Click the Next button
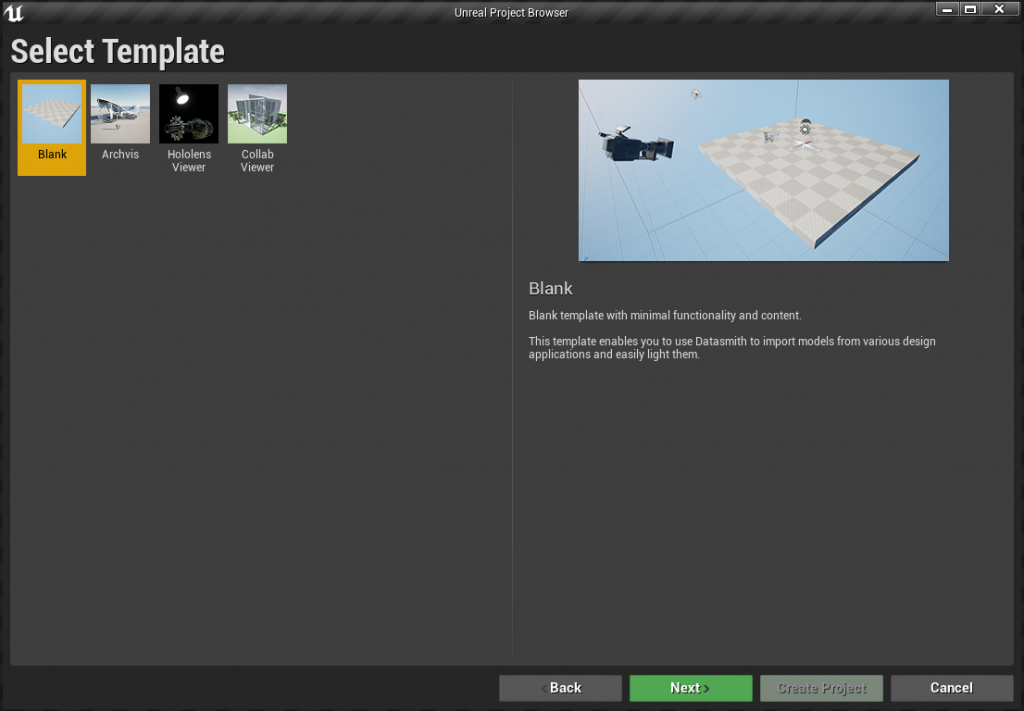Viewport: 1024px width, 711px height. pyautogui.click(x=690, y=687)
